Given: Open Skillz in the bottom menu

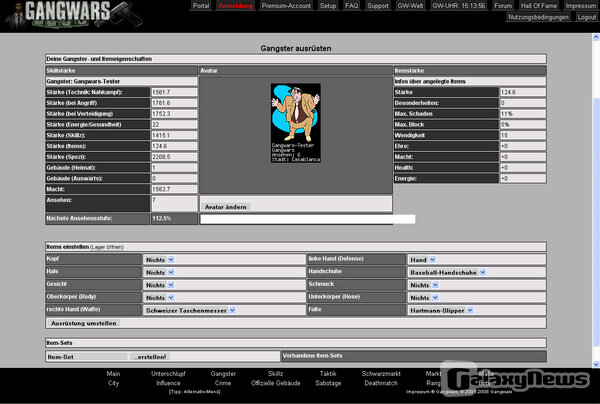Looking at the screenshot, I should [276, 374].
